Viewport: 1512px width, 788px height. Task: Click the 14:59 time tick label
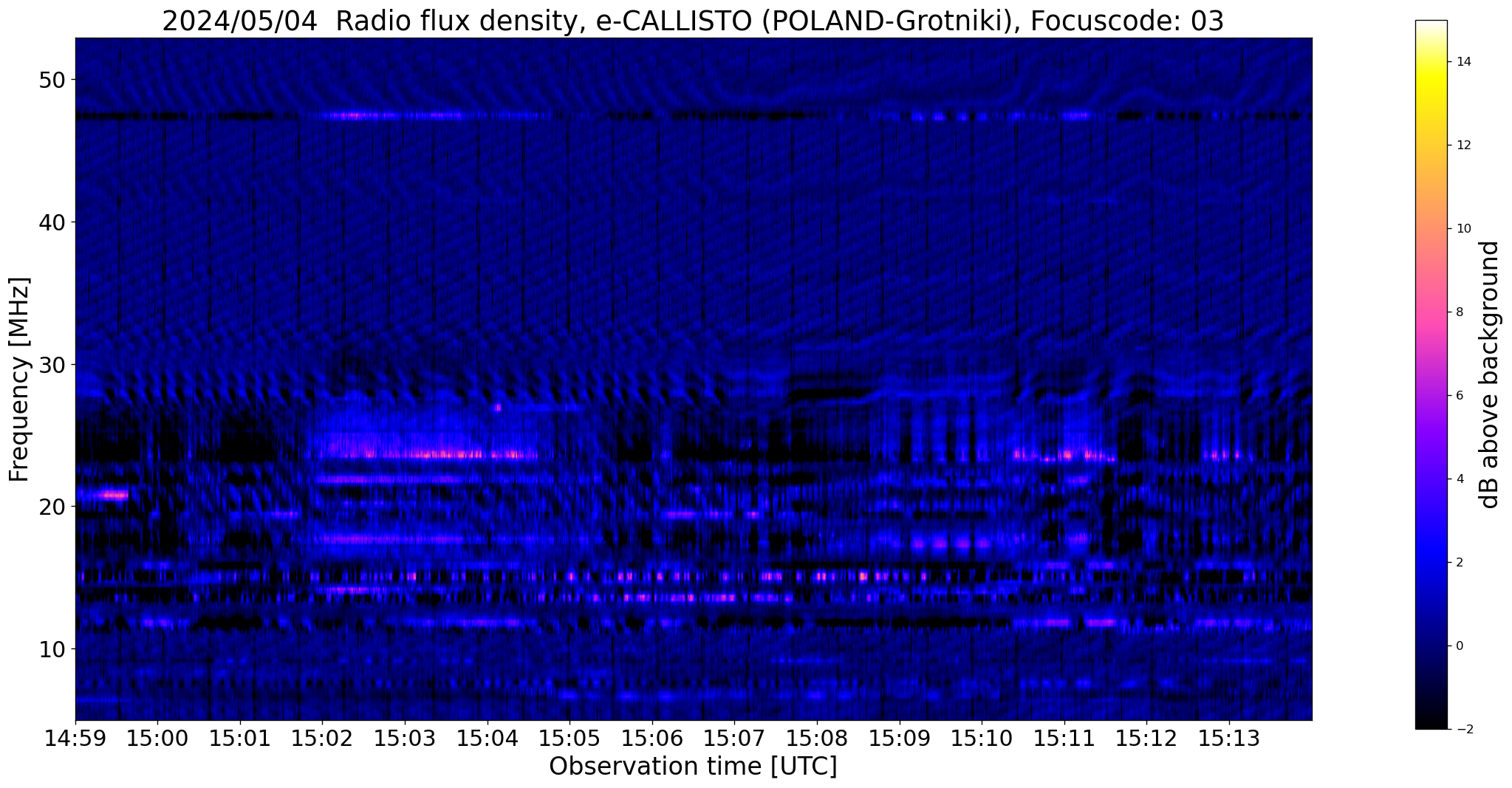[x=75, y=739]
